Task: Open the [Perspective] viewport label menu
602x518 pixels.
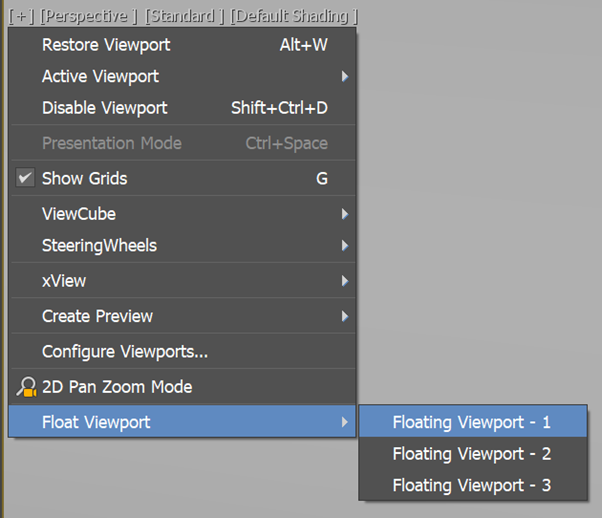Action: pyautogui.click(x=89, y=16)
